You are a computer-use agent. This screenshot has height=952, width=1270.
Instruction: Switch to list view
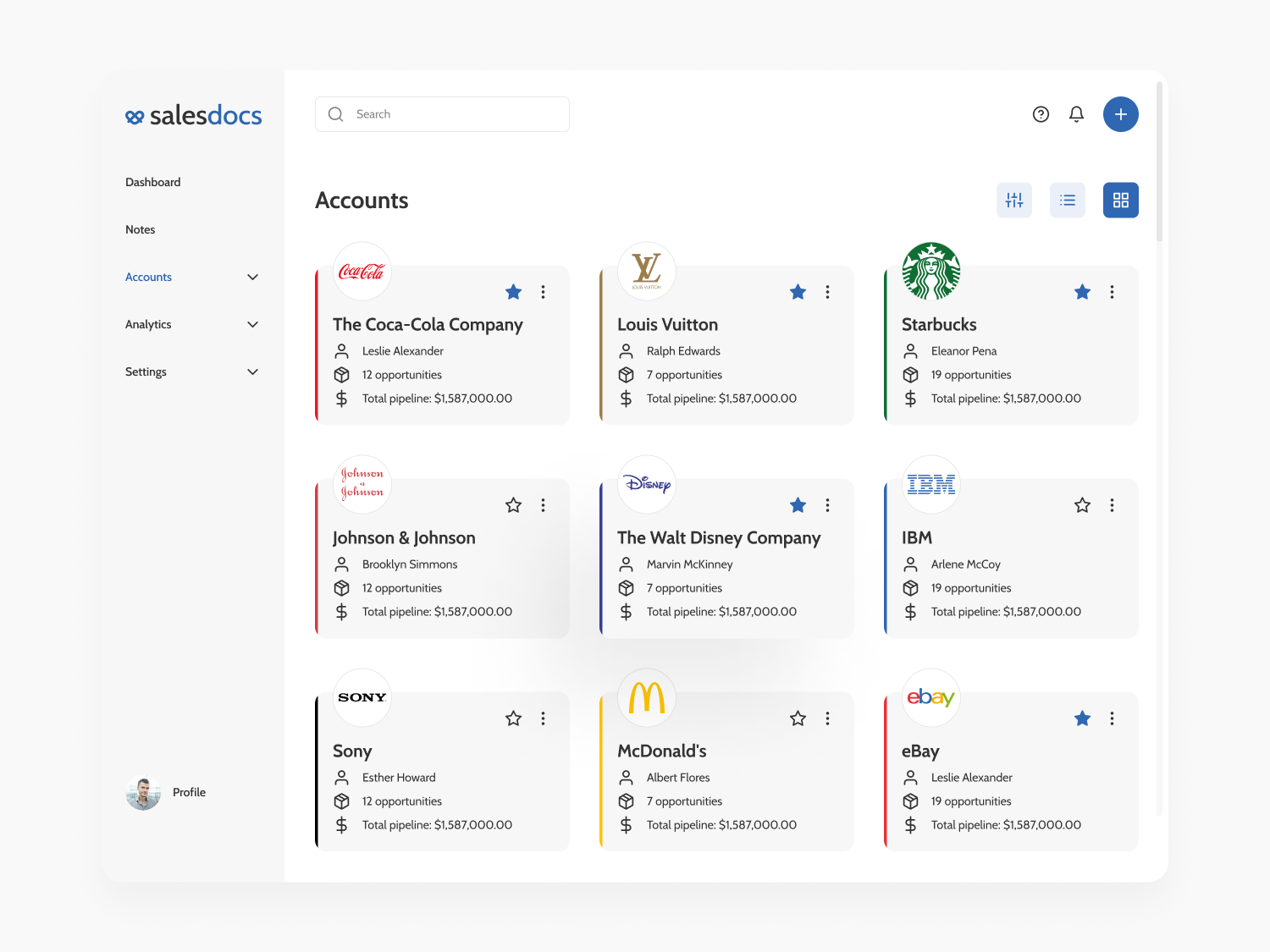(1068, 201)
